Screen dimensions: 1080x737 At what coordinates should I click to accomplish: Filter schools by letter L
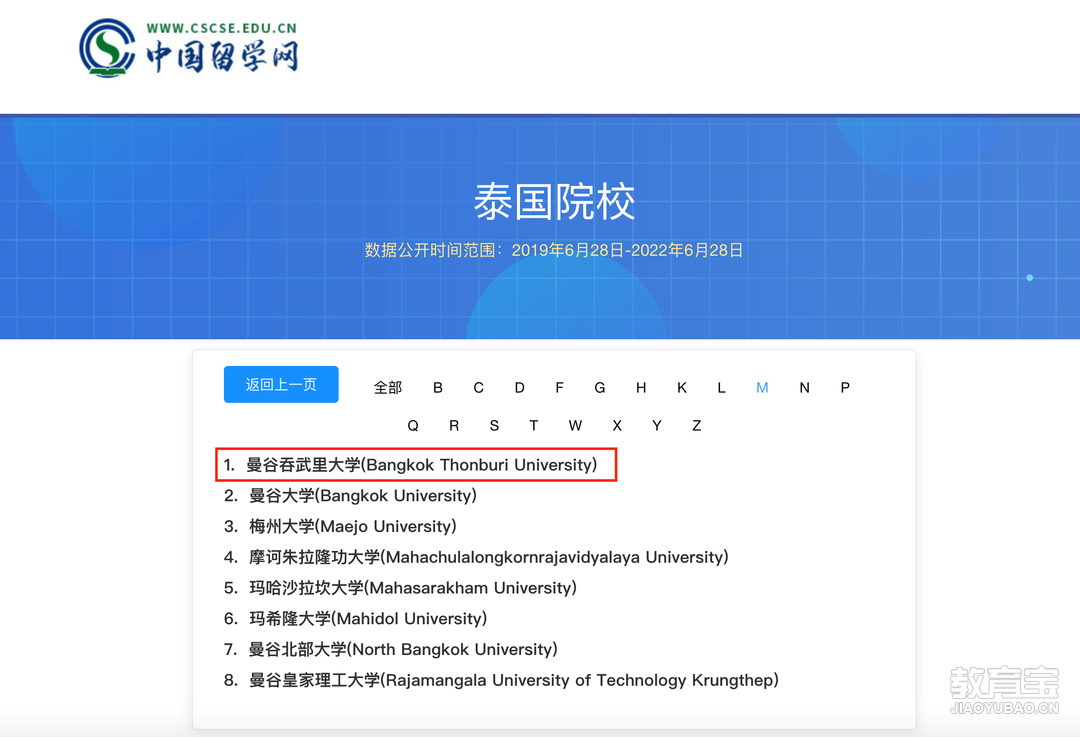[x=721, y=388]
